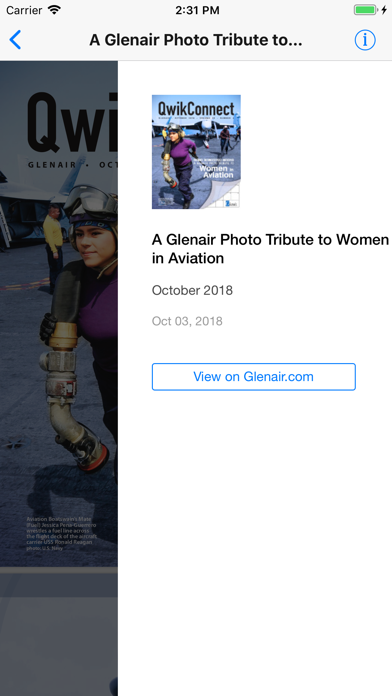This screenshot has width=392, height=696.
Task: Tap the dimmed GLENAIR subtitle line
Action: (x=72, y=165)
